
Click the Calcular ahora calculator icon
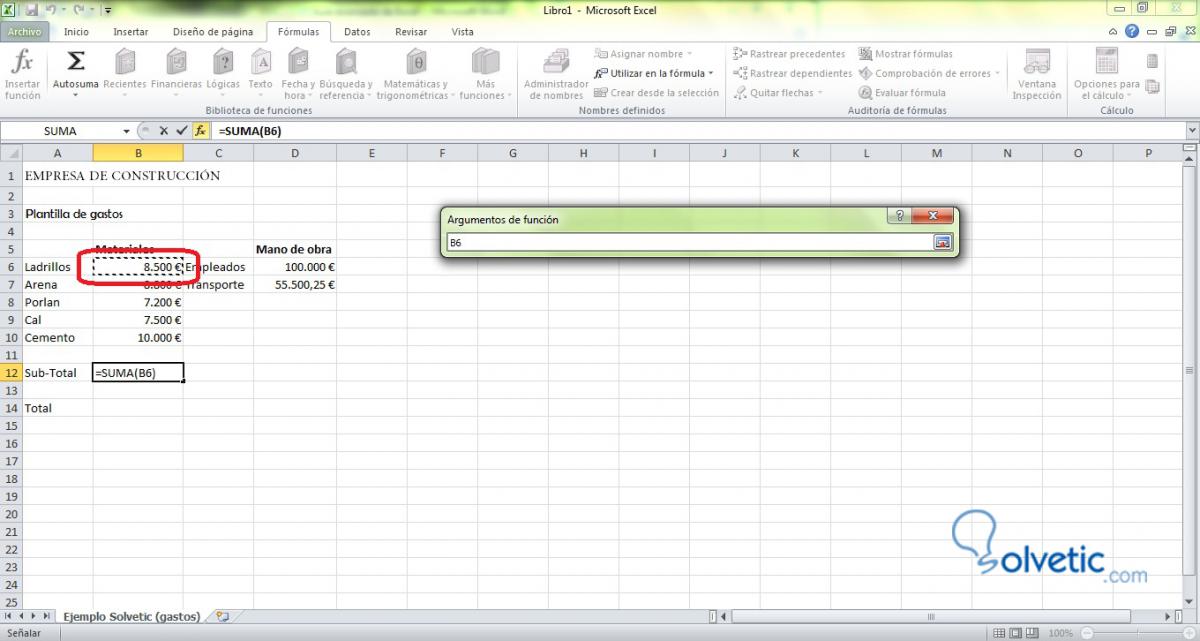pos(1152,61)
